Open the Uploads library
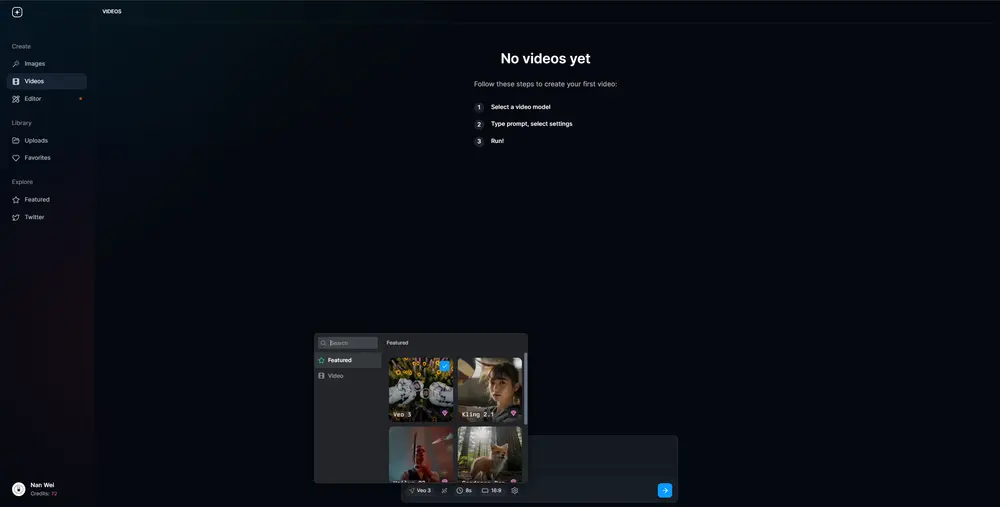The height and width of the screenshot is (507, 1000). point(36,141)
